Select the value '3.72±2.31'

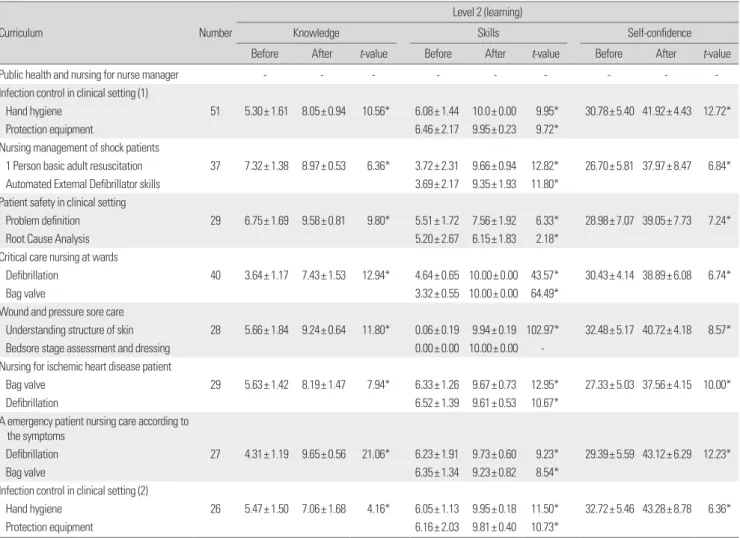pos(437,166)
